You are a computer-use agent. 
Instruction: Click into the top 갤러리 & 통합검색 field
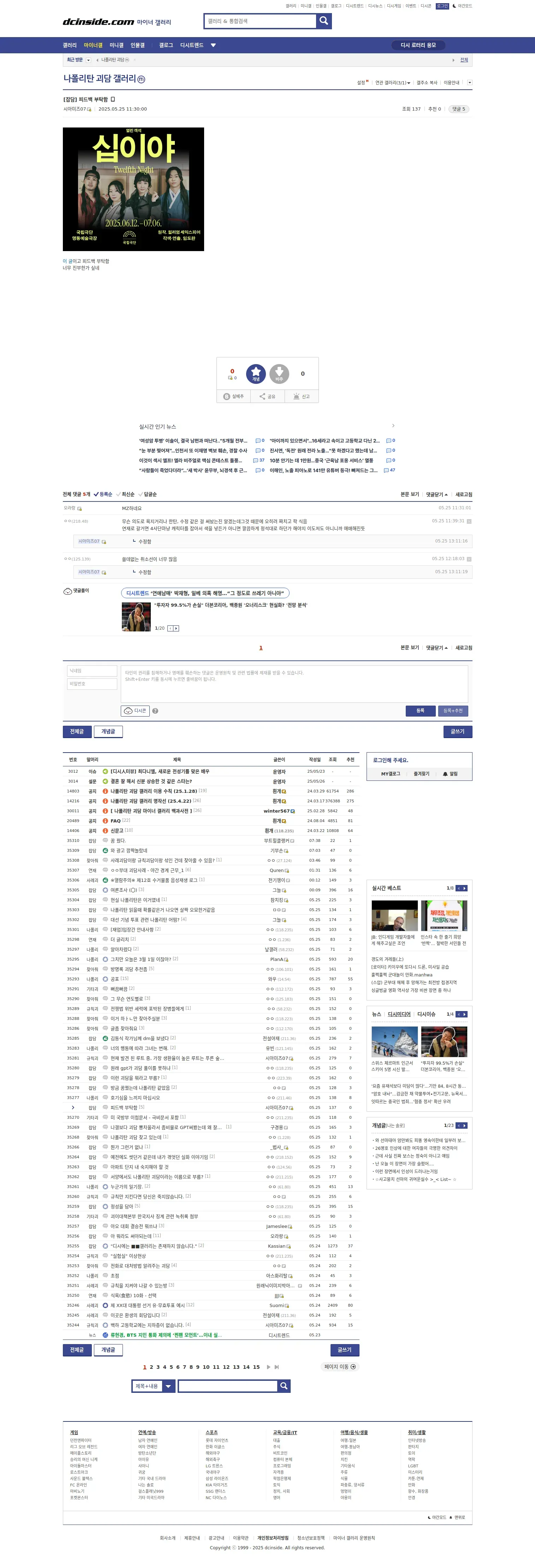(x=260, y=21)
